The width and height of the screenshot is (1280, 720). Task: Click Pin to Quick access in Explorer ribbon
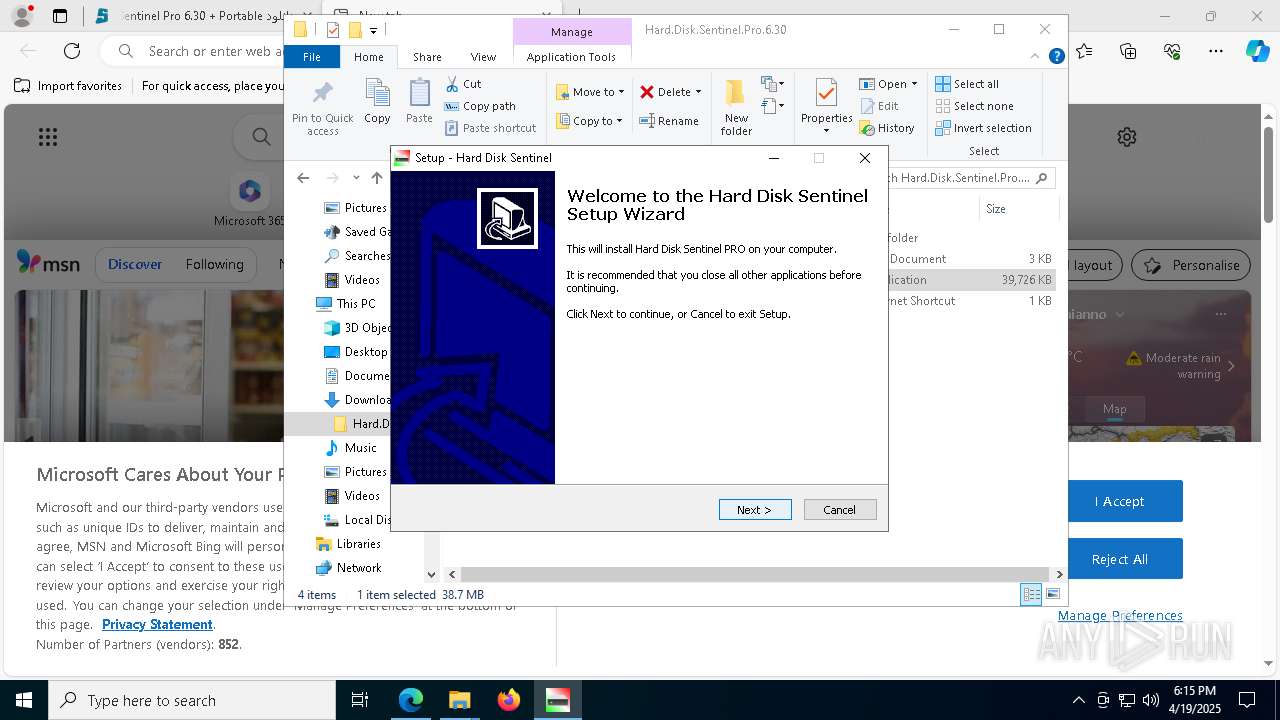point(322,108)
